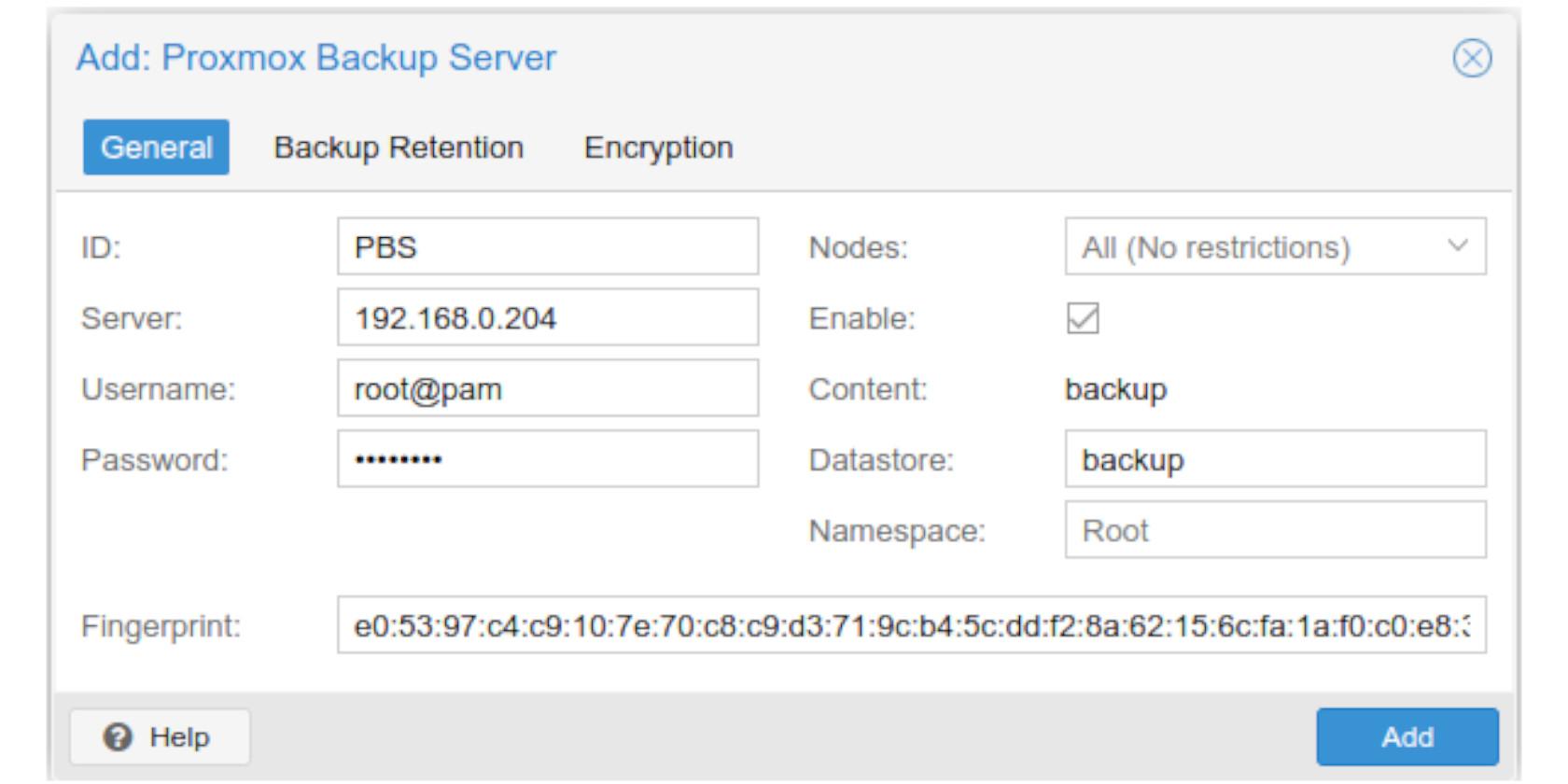The width and height of the screenshot is (1568, 784).
Task: Click the ID field containing PBS
Action: coord(548,246)
